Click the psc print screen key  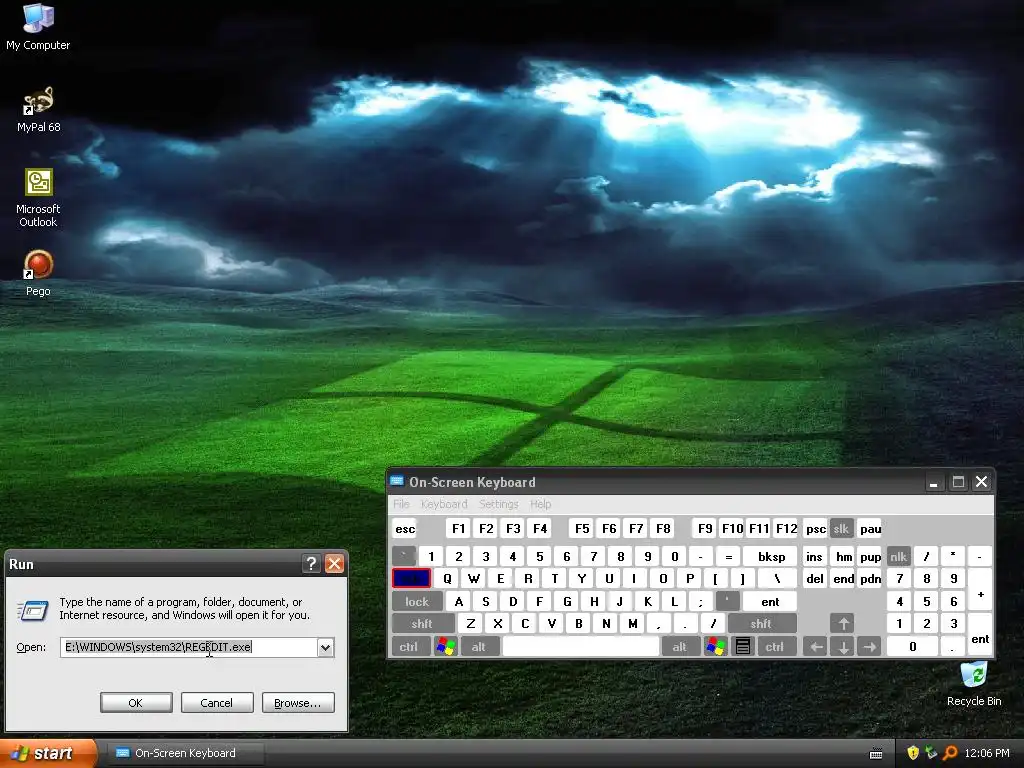815,528
